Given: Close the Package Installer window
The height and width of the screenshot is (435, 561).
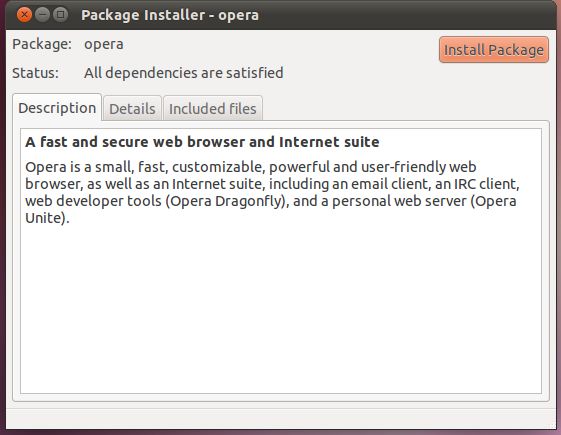Looking at the screenshot, I should (x=24, y=15).
